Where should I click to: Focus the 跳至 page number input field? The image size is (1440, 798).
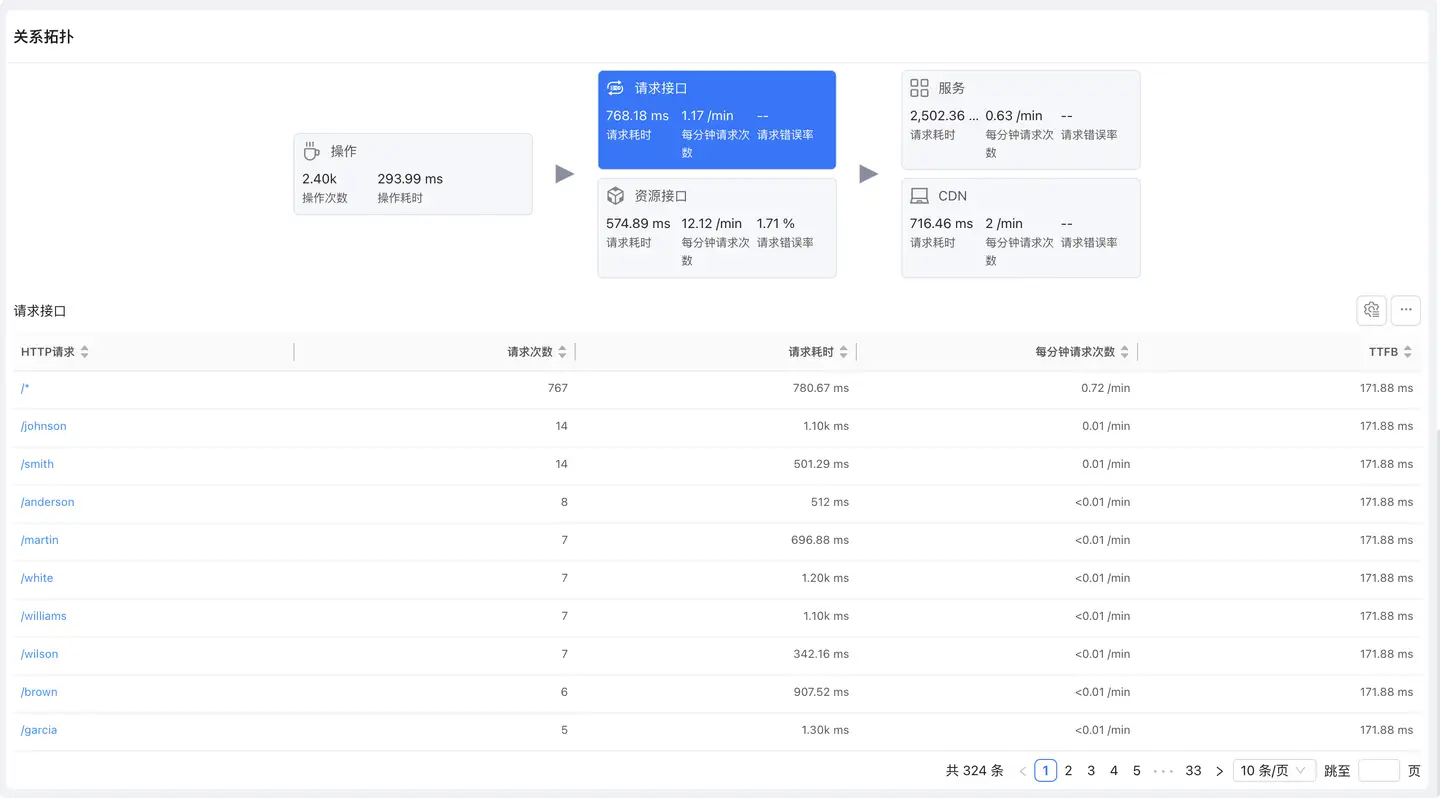click(1378, 770)
